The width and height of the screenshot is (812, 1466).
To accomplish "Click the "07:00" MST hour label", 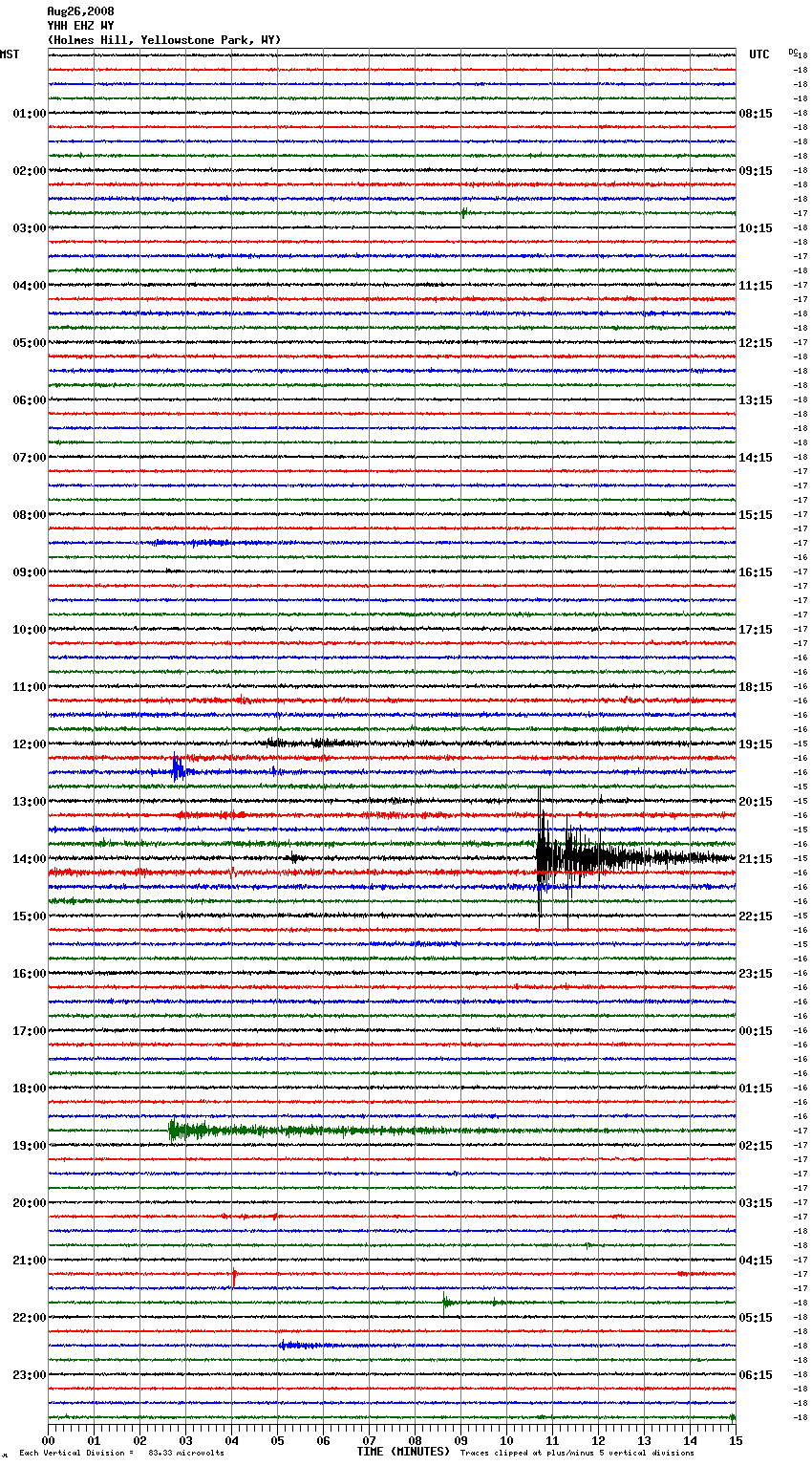I will [30, 458].
